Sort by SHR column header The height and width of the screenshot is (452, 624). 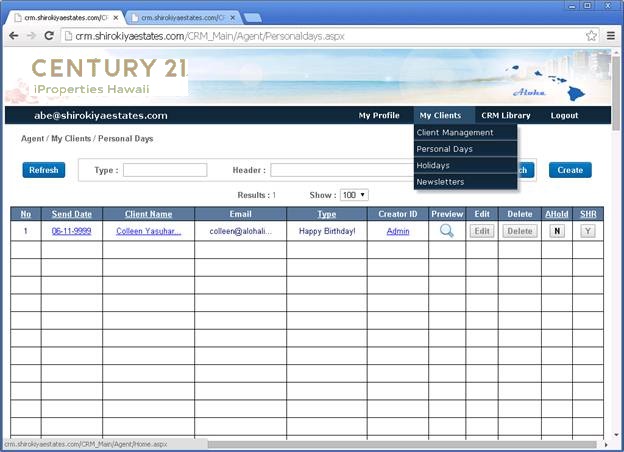(588, 214)
